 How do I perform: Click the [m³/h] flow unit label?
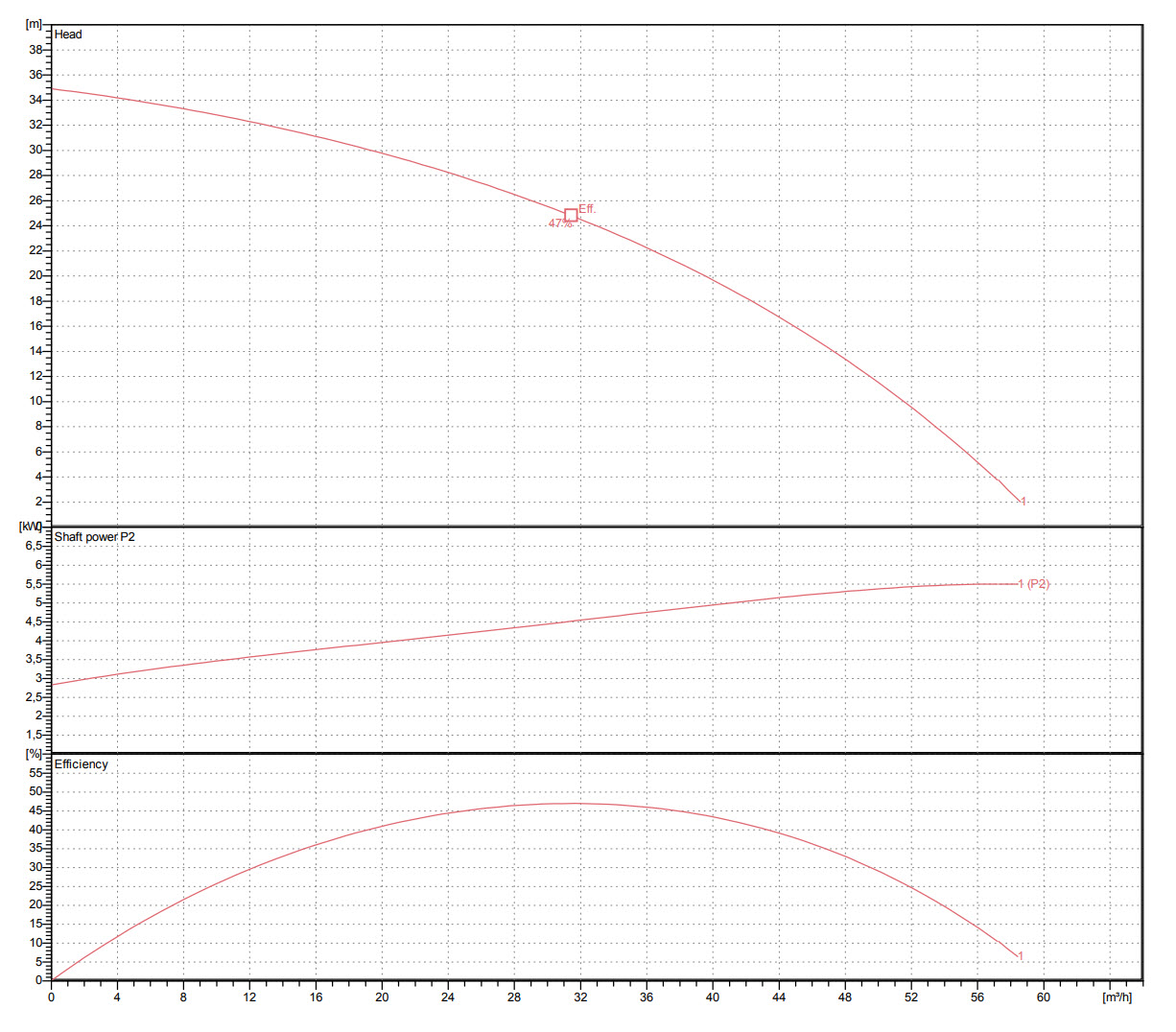point(1117,997)
